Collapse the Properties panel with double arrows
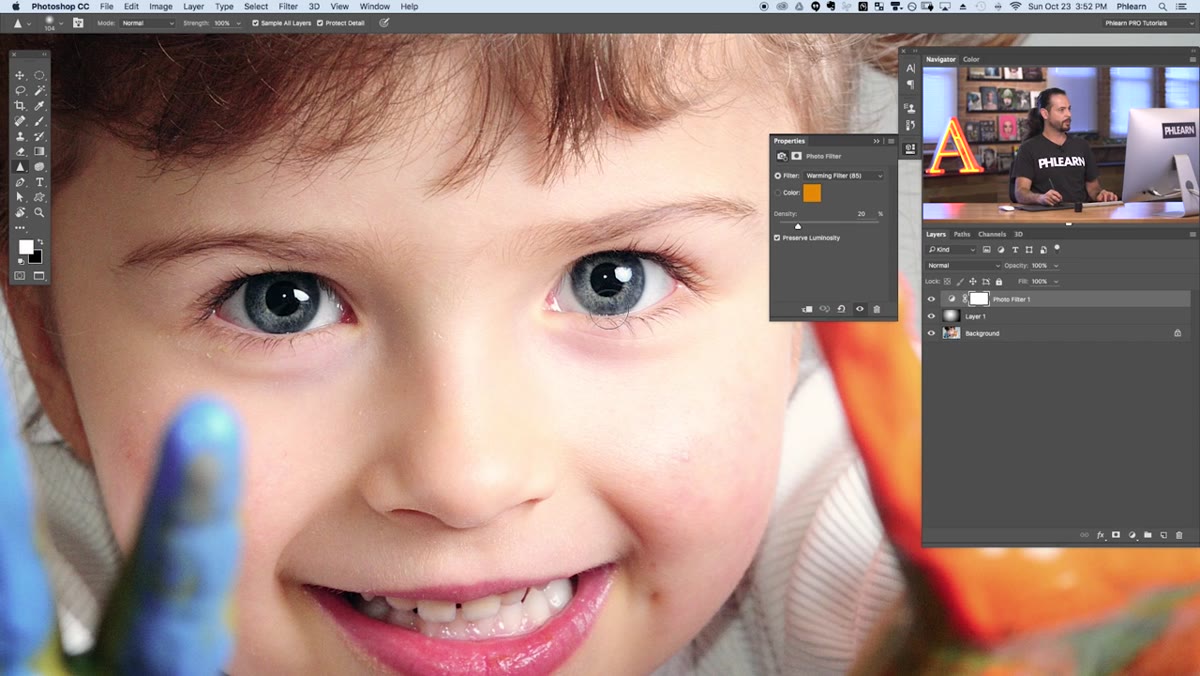 (877, 141)
